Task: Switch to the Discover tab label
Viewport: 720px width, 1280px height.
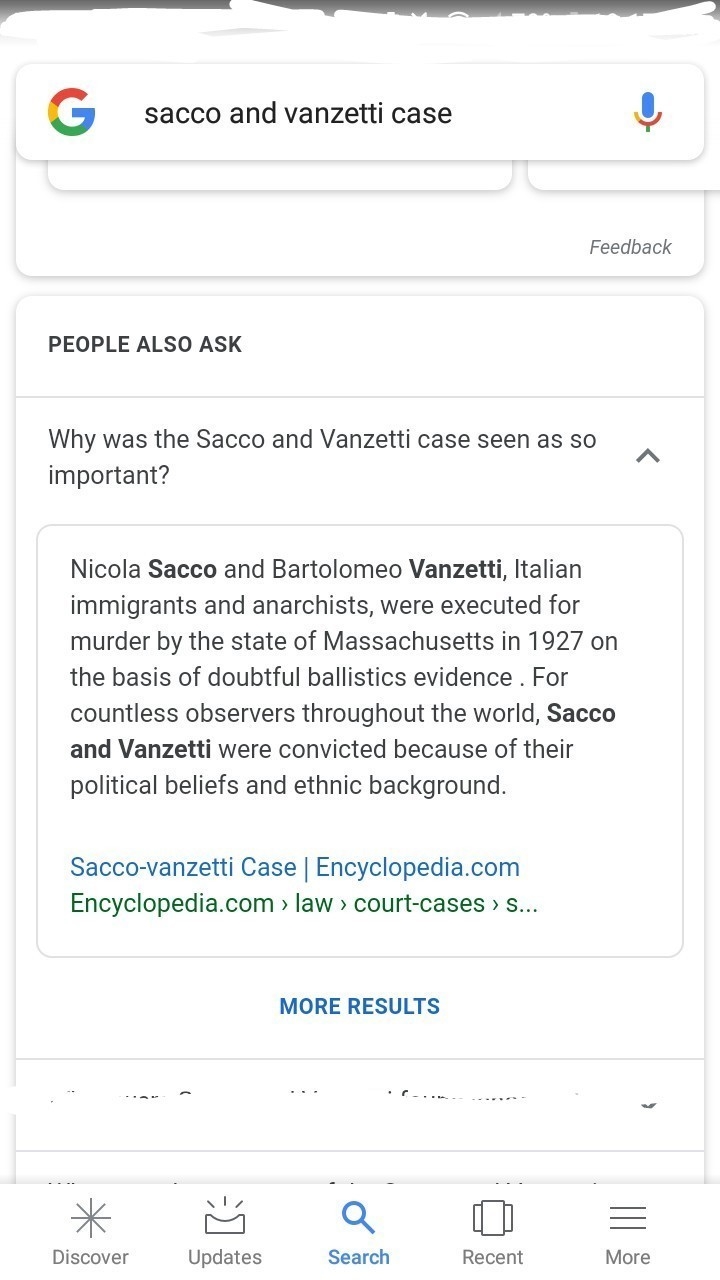Action: tap(91, 1258)
